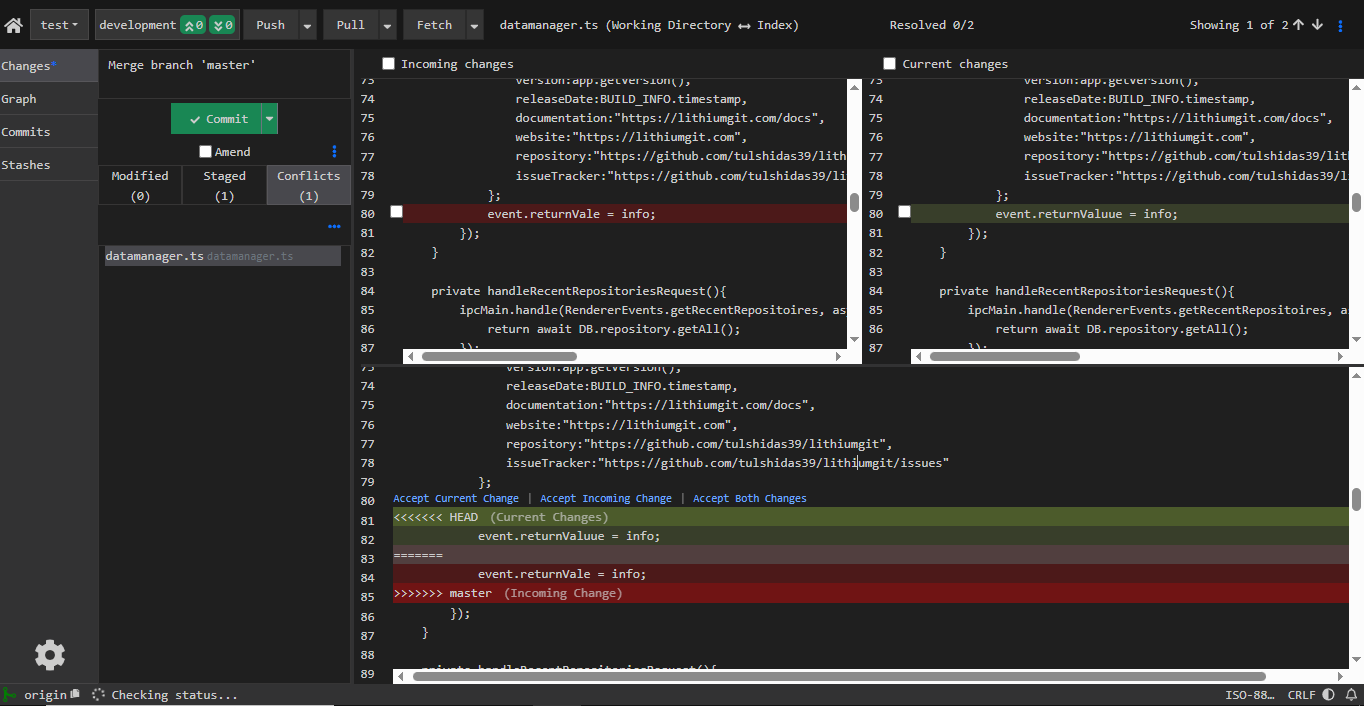The height and width of the screenshot is (706, 1364).
Task: Click 'Showing 1 of 2' text
Action: pyautogui.click(x=1238, y=25)
